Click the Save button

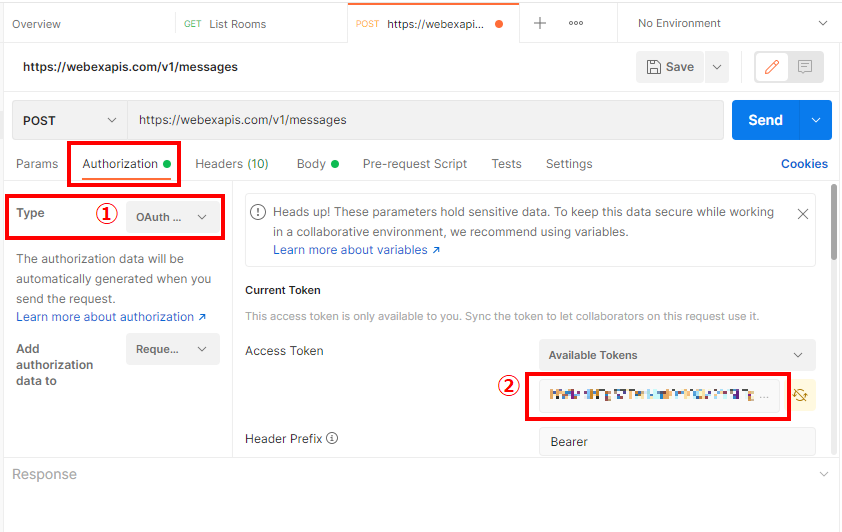point(670,67)
